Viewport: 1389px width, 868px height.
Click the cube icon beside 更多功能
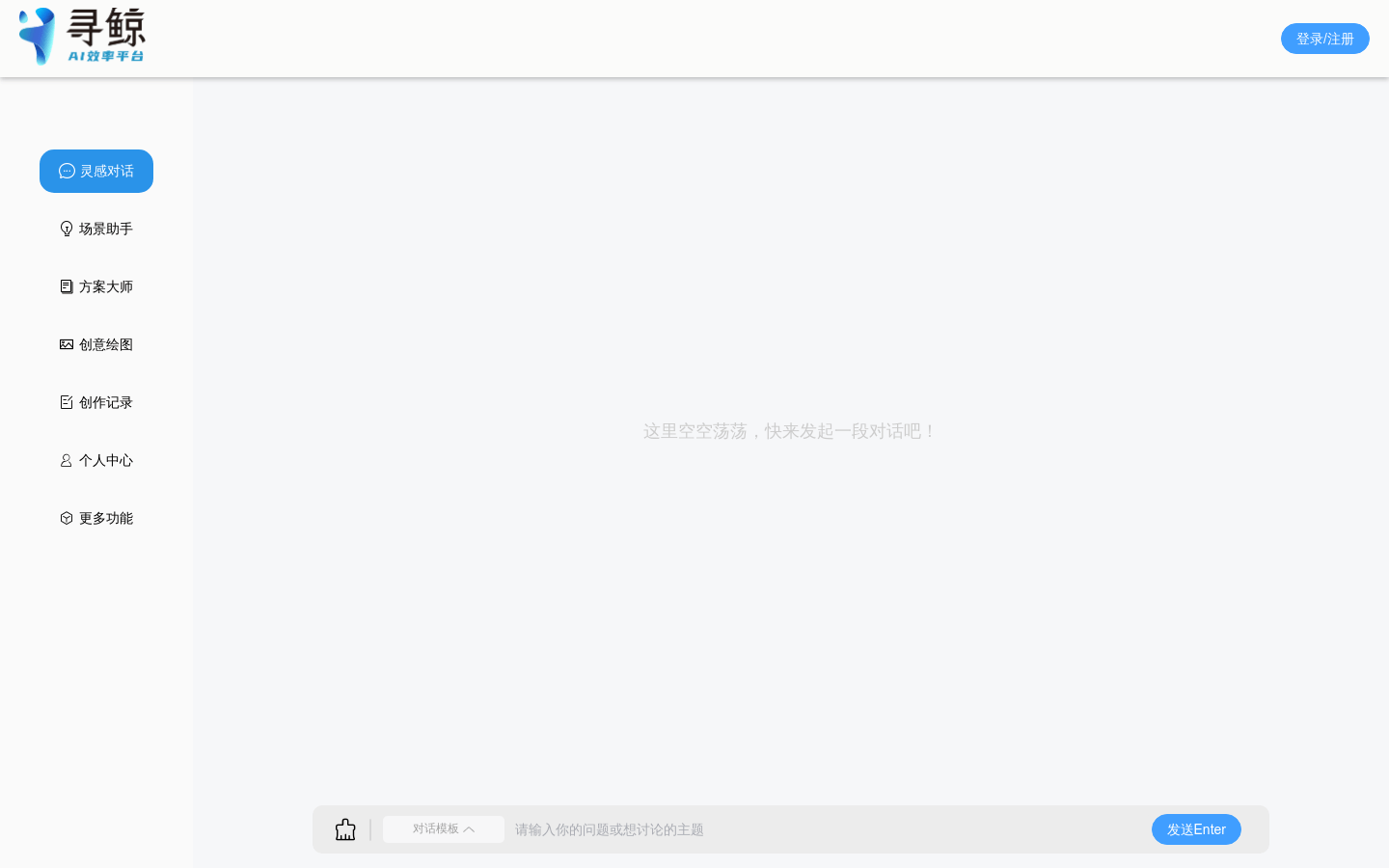[67, 518]
